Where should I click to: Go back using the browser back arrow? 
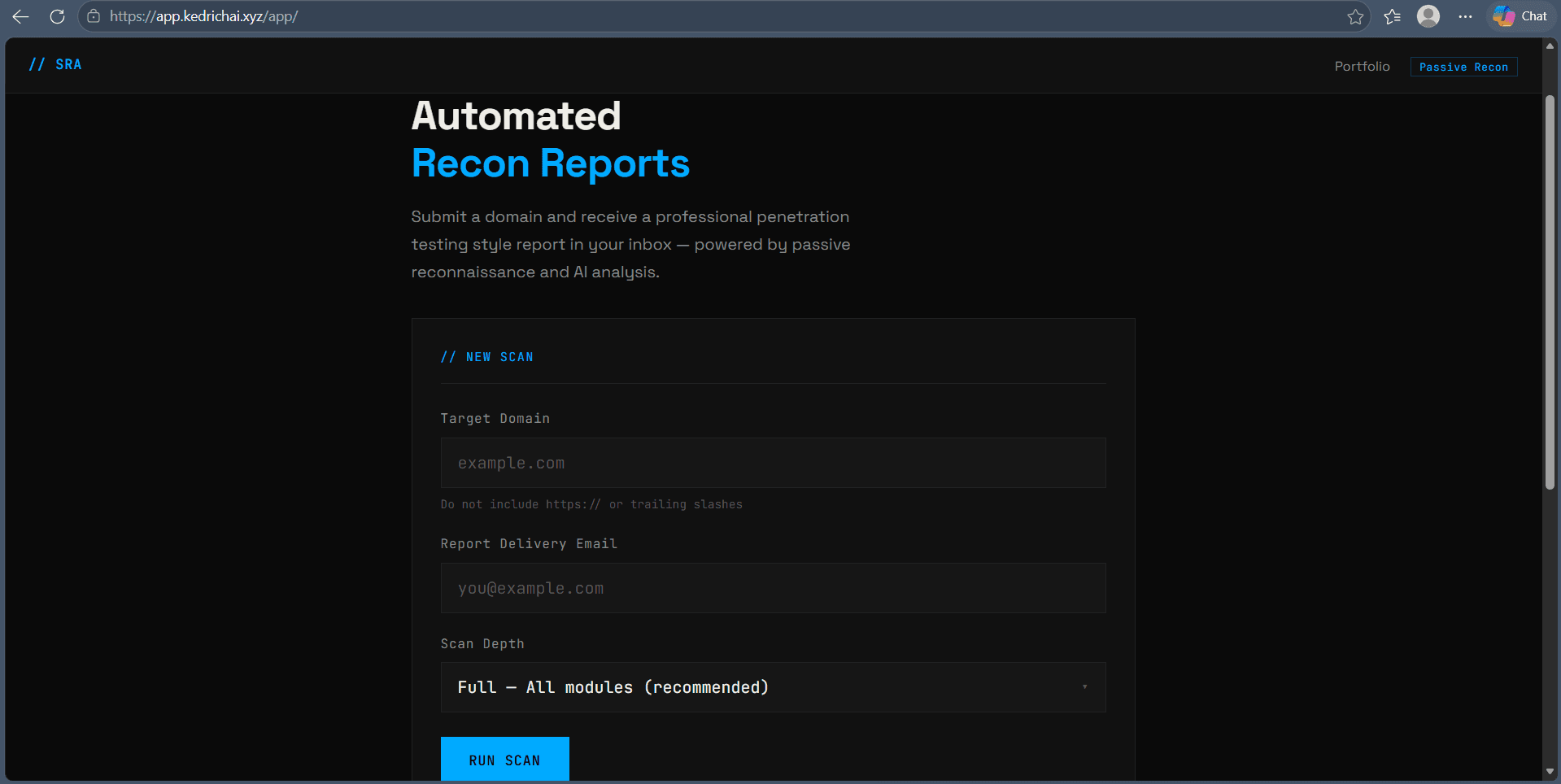point(21,16)
